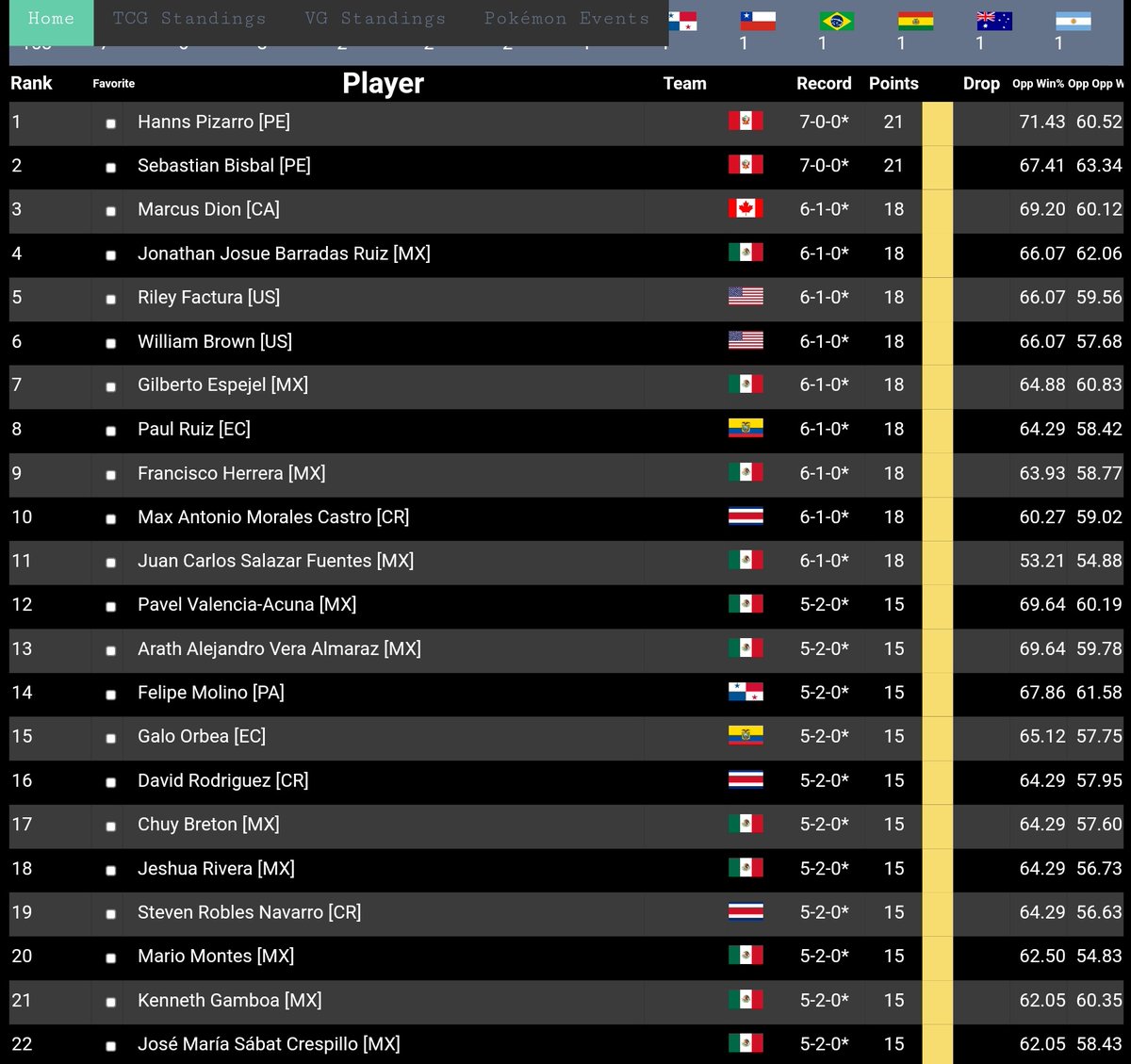The width and height of the screenshot is (1131, 1064).
Task: Click yellow drop cell for Galo Orbea
Action: click(x=937, y=739)
